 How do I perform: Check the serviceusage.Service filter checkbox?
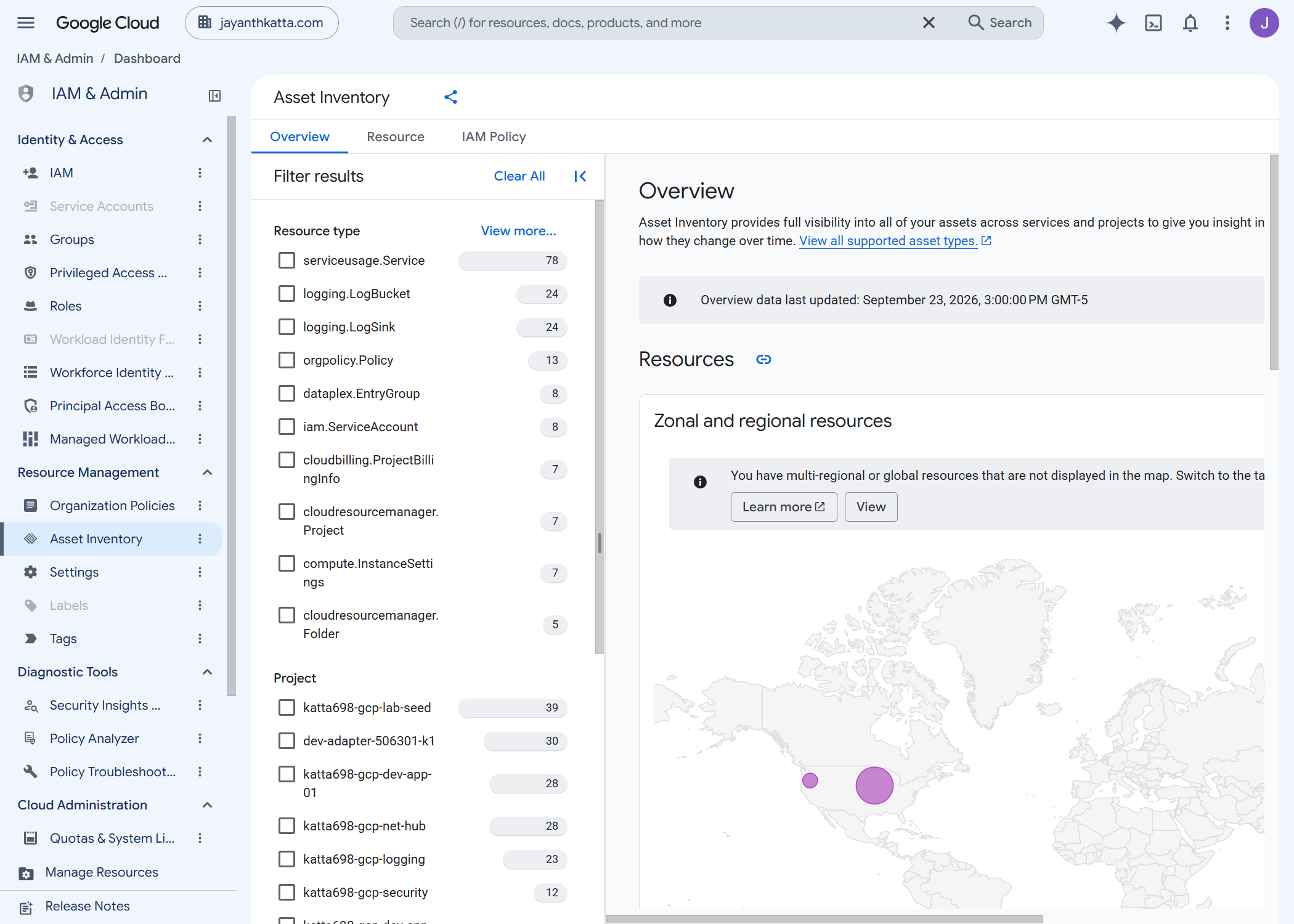click(x=287, y=261)
